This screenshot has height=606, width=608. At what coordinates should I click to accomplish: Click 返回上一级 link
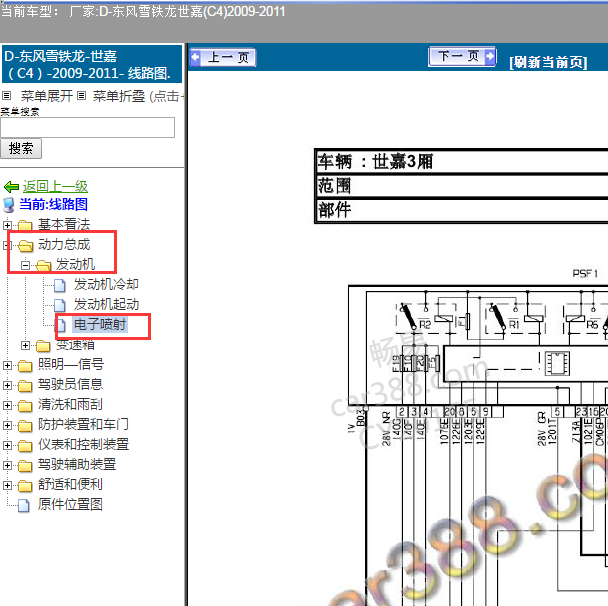(x=55, y=186)
